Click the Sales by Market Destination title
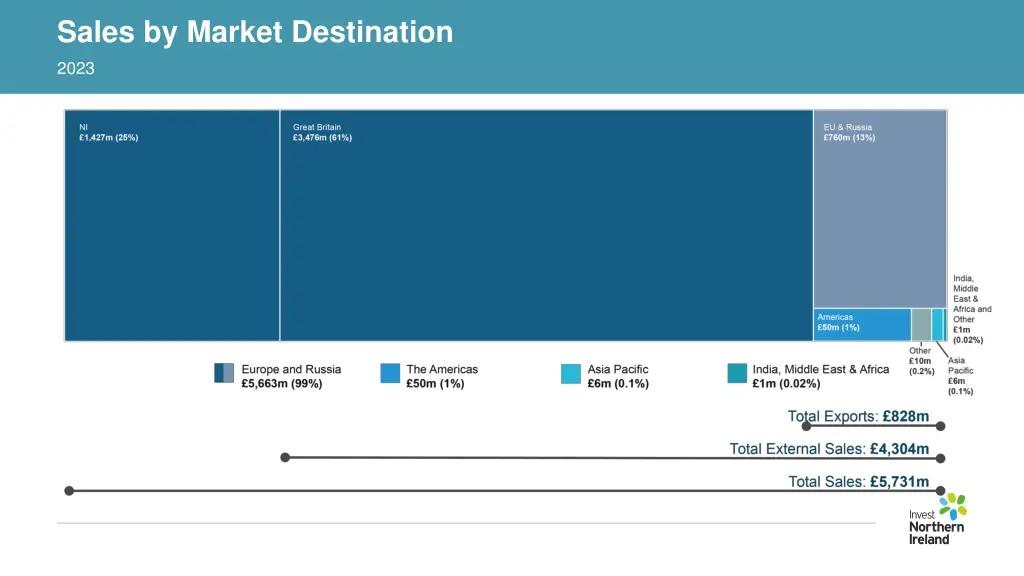 pos(255,32)
